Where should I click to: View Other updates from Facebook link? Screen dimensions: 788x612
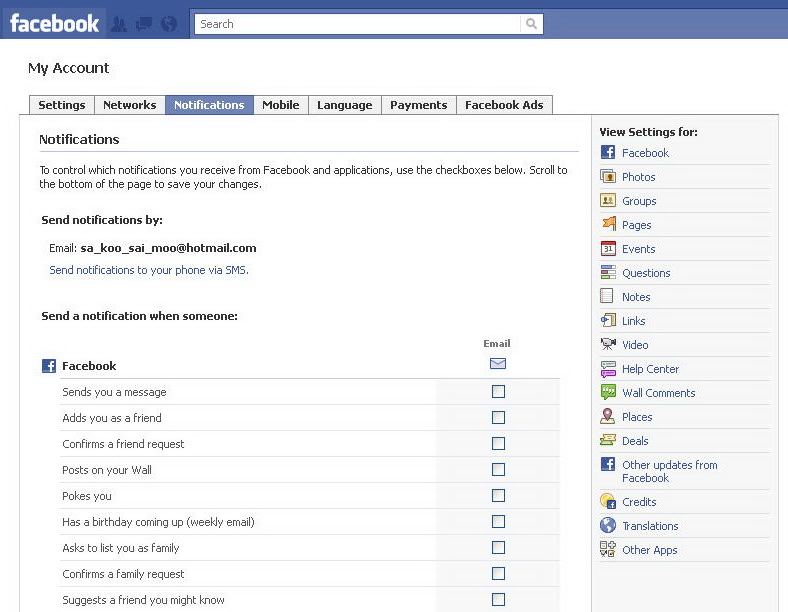click(x=669, y=471)
